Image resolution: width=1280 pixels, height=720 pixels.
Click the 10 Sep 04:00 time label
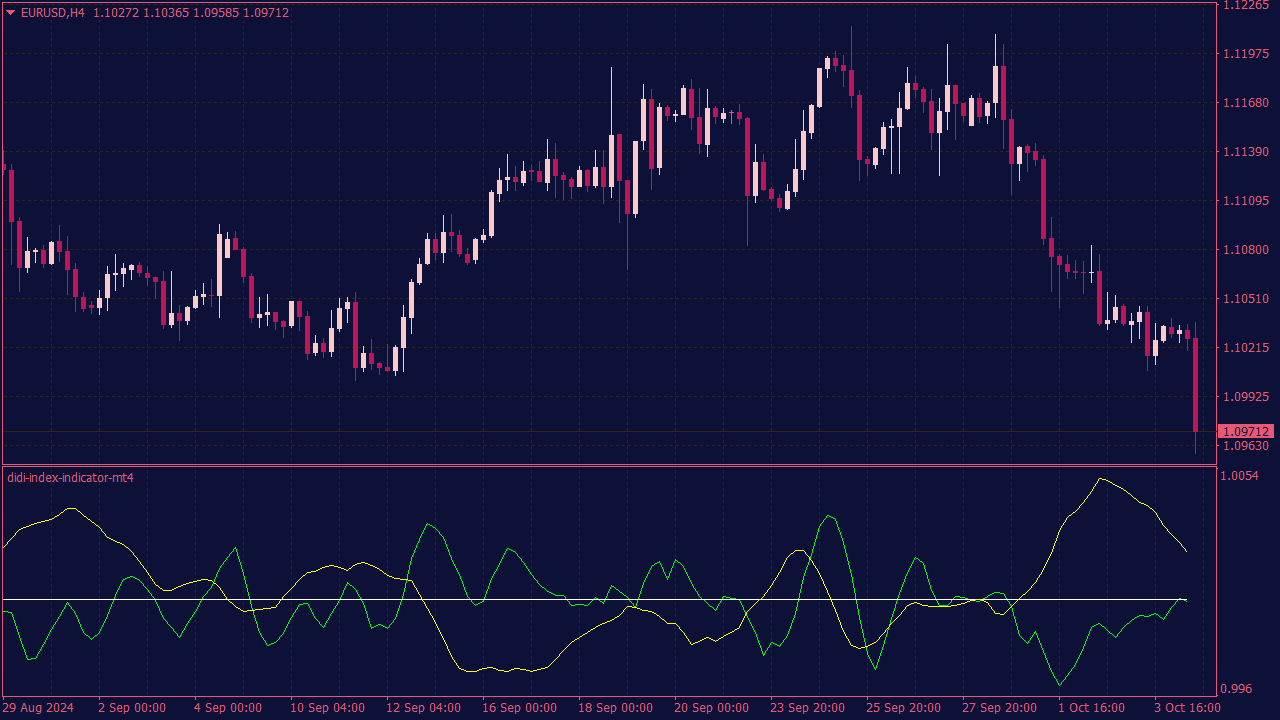327,708
